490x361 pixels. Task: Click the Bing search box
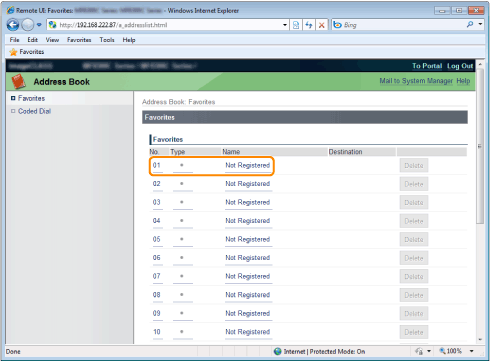click(398, 25)
